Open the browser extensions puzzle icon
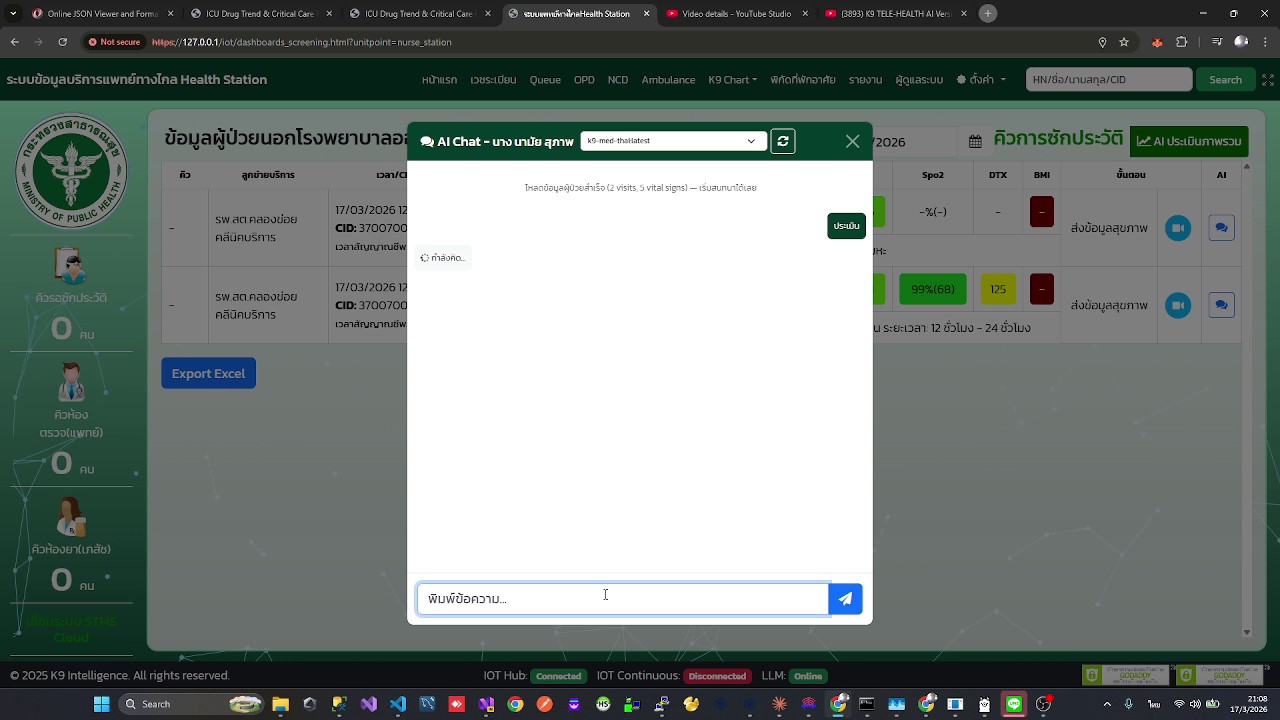Viewport: 1280px width, 720px height. pos(1182,42)
